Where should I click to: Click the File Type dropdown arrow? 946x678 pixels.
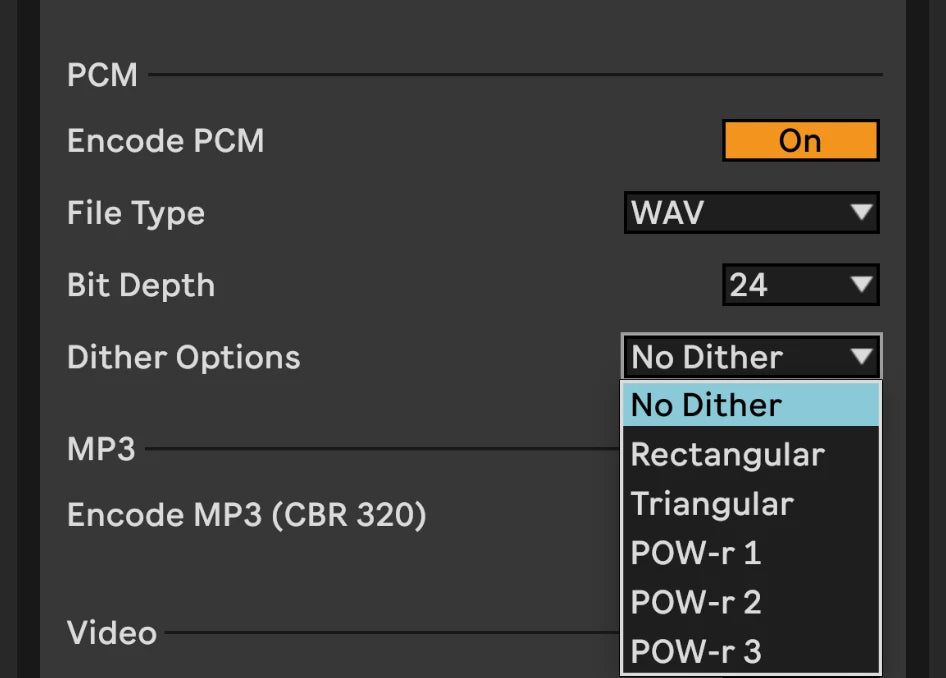click(x=862, y=212)
